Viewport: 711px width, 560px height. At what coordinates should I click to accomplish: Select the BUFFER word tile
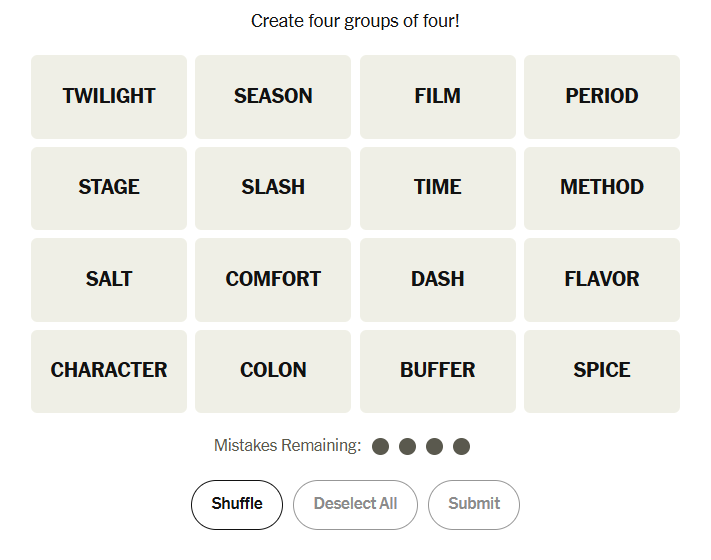[x=438, y=371]
